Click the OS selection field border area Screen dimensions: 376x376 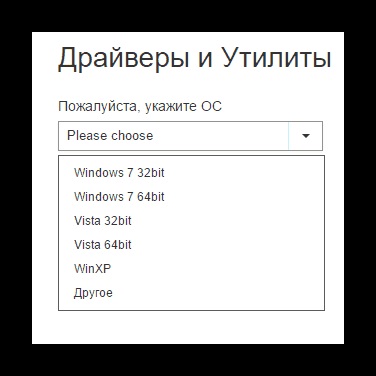point(190,136)
